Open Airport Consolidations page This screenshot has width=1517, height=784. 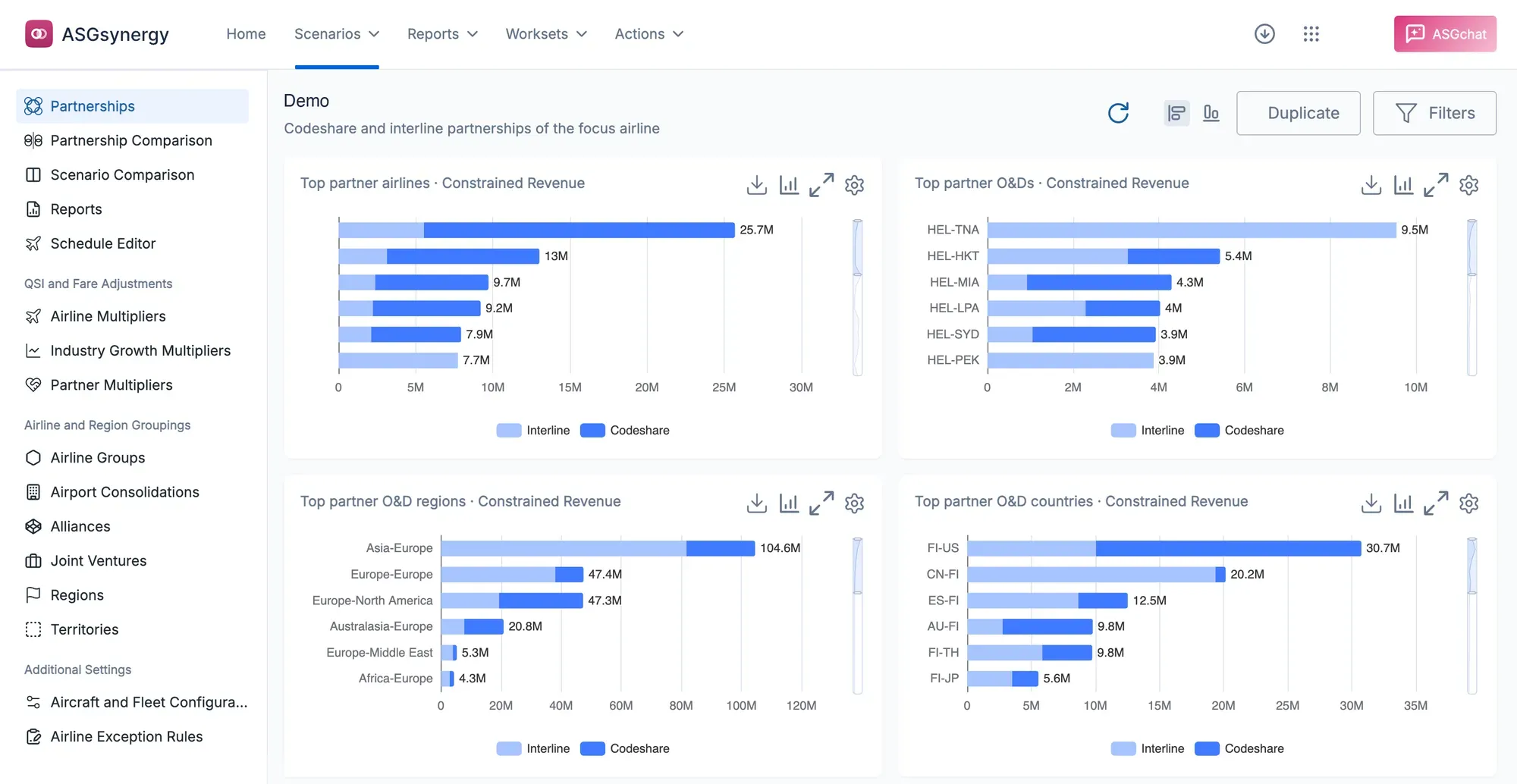click(x=132, y=492)
